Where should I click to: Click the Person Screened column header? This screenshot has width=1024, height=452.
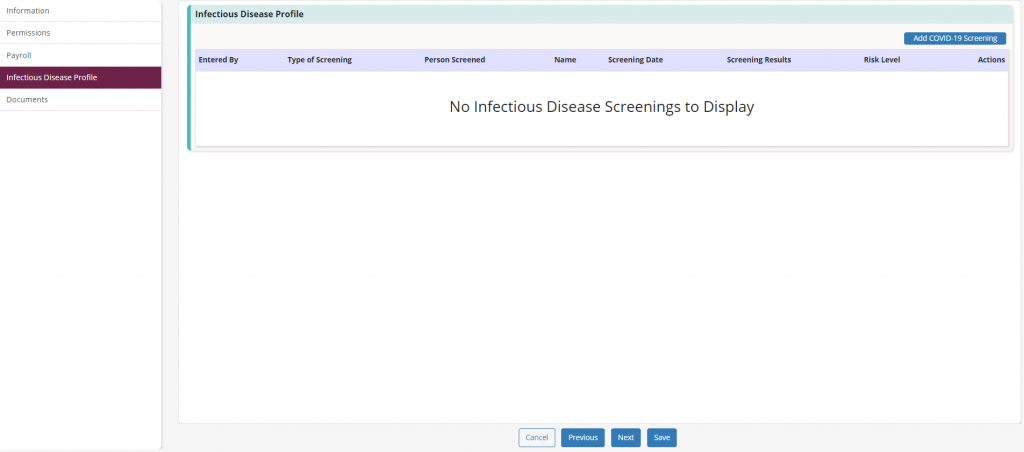pyautogui.click(x=455, y=60)
